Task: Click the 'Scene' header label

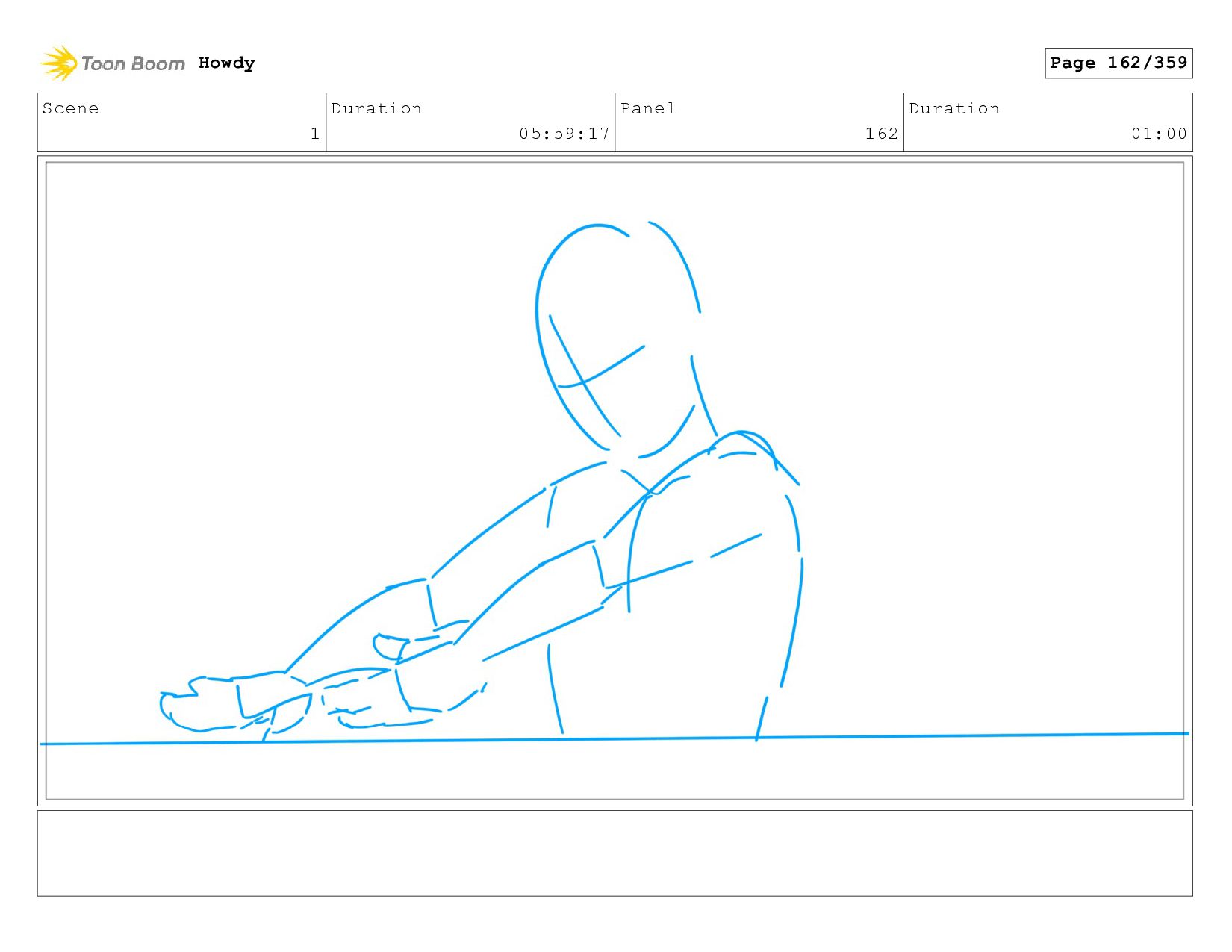Action: (70, 108)
